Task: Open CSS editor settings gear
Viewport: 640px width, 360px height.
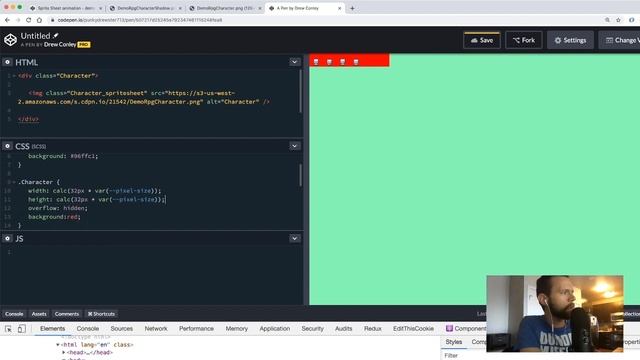Action: tap(7, 146)
